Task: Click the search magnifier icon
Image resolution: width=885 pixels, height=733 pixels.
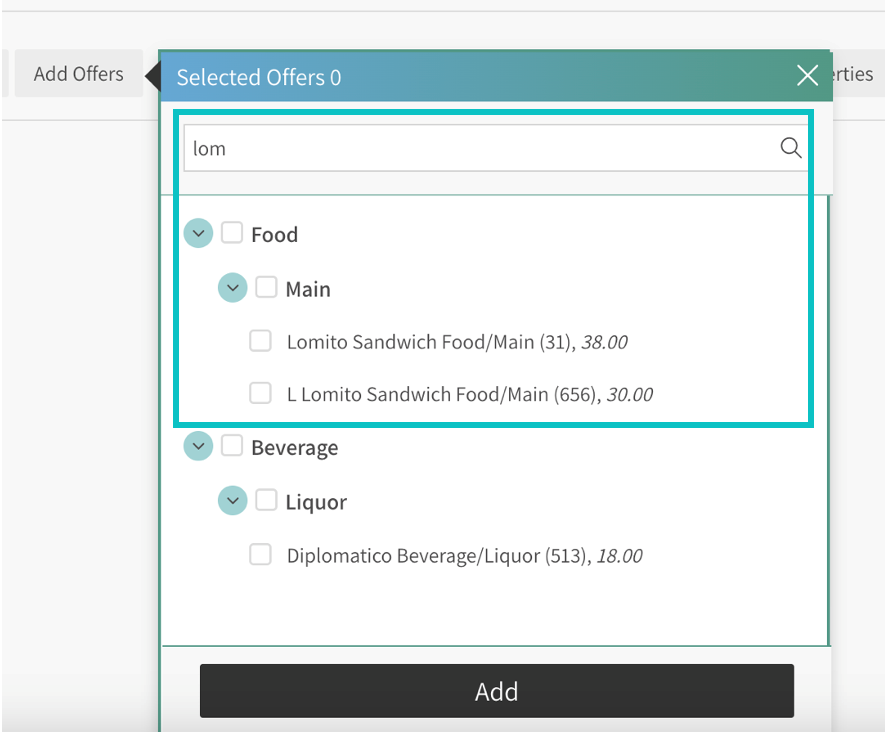Action: (x=790, y=148)
